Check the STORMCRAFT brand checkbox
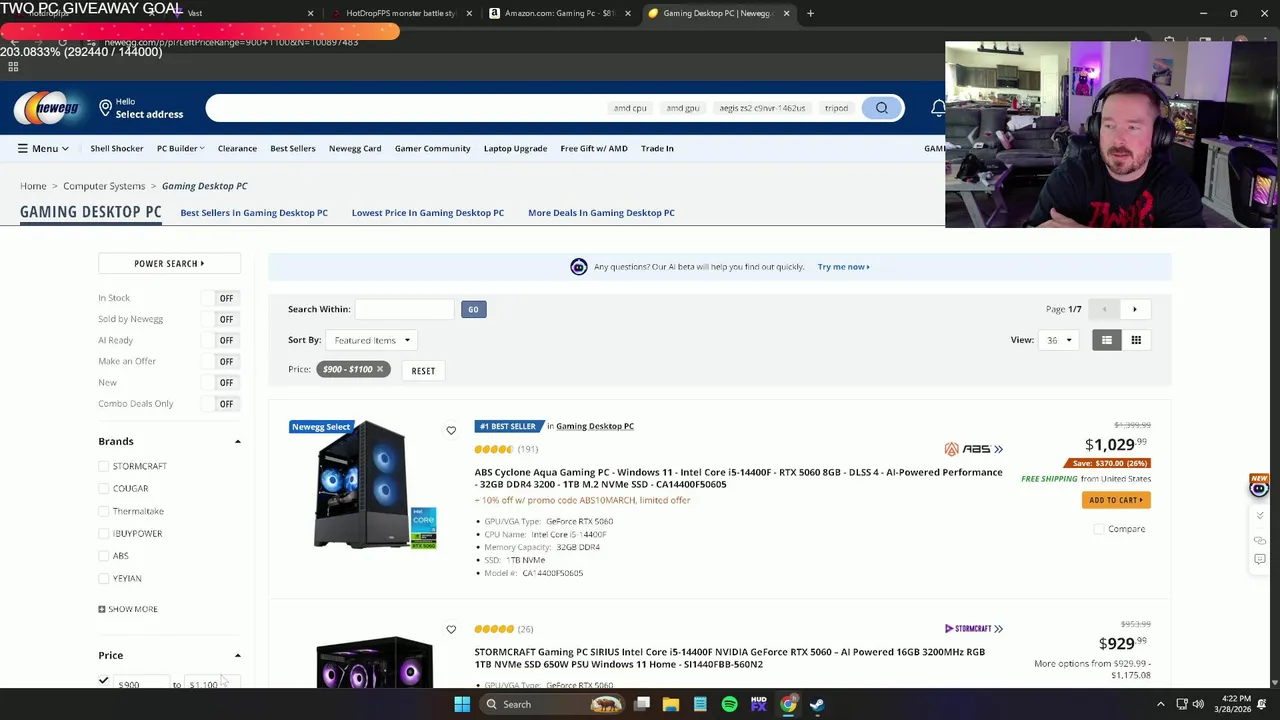 tap(103, 466)
